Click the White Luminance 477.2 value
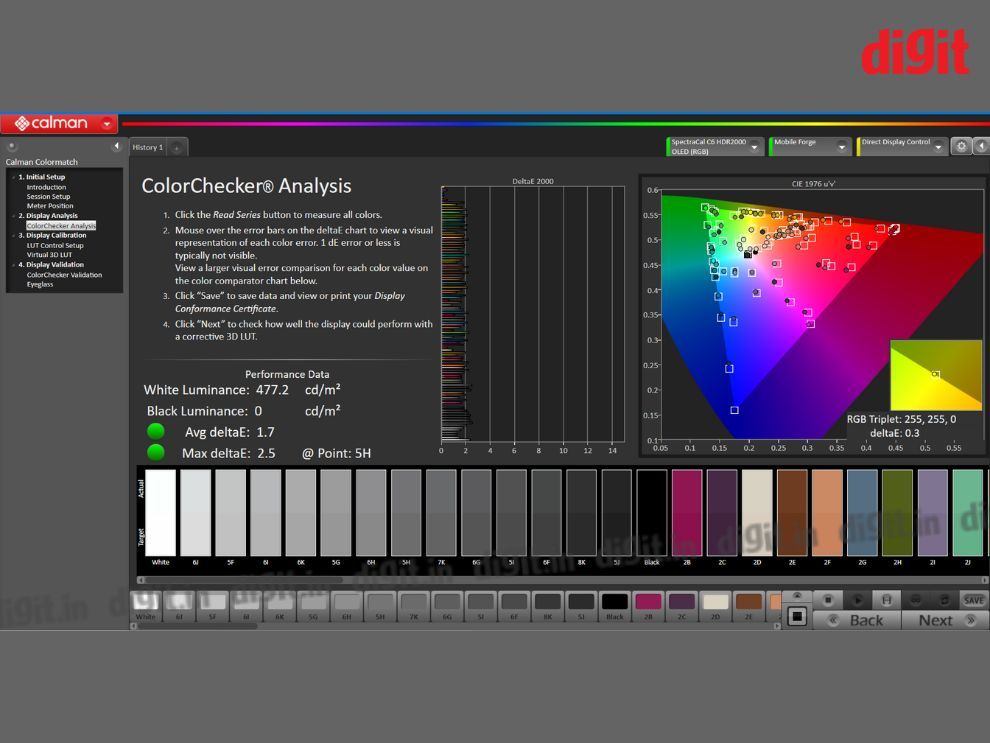Image resolution: width=990 pixels, height=743 pixels. [x=272, y=390]
